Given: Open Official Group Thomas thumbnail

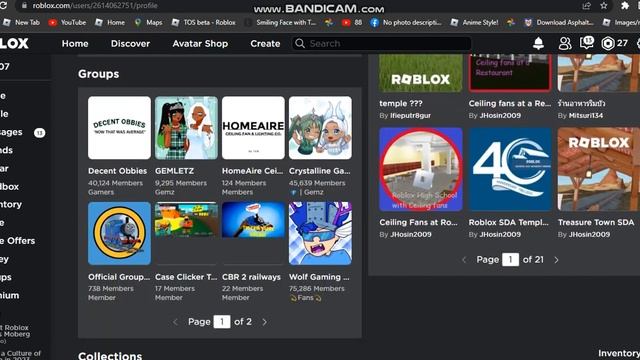Looking at the screenshot, I should [x=119, y=233].
